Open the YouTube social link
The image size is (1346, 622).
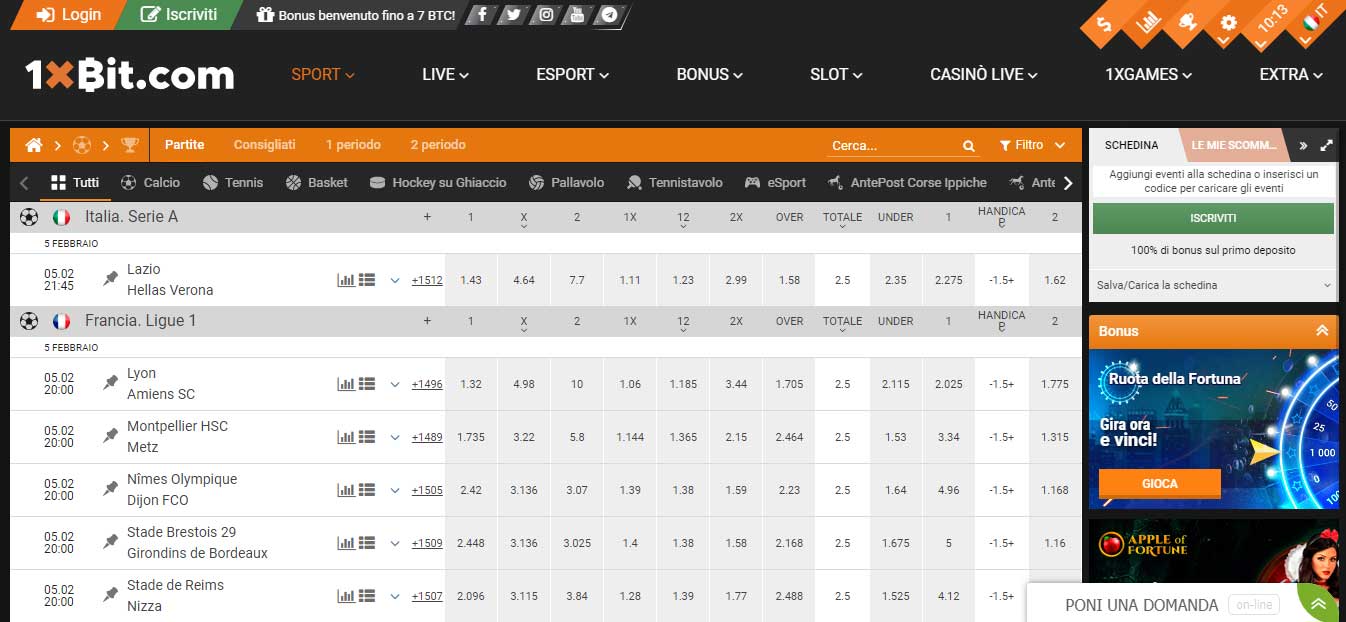(576, 15)
